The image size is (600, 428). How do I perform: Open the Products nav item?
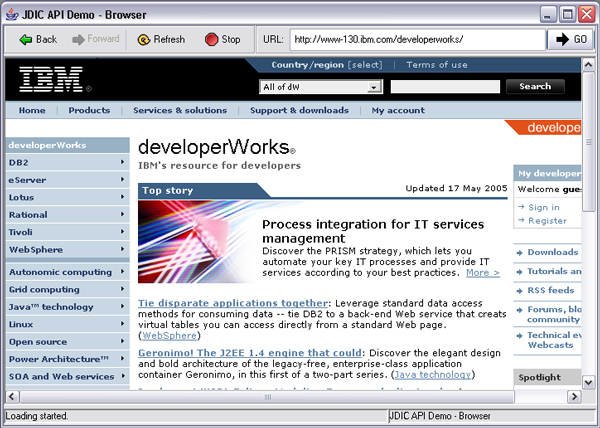(x=89, y=110)
